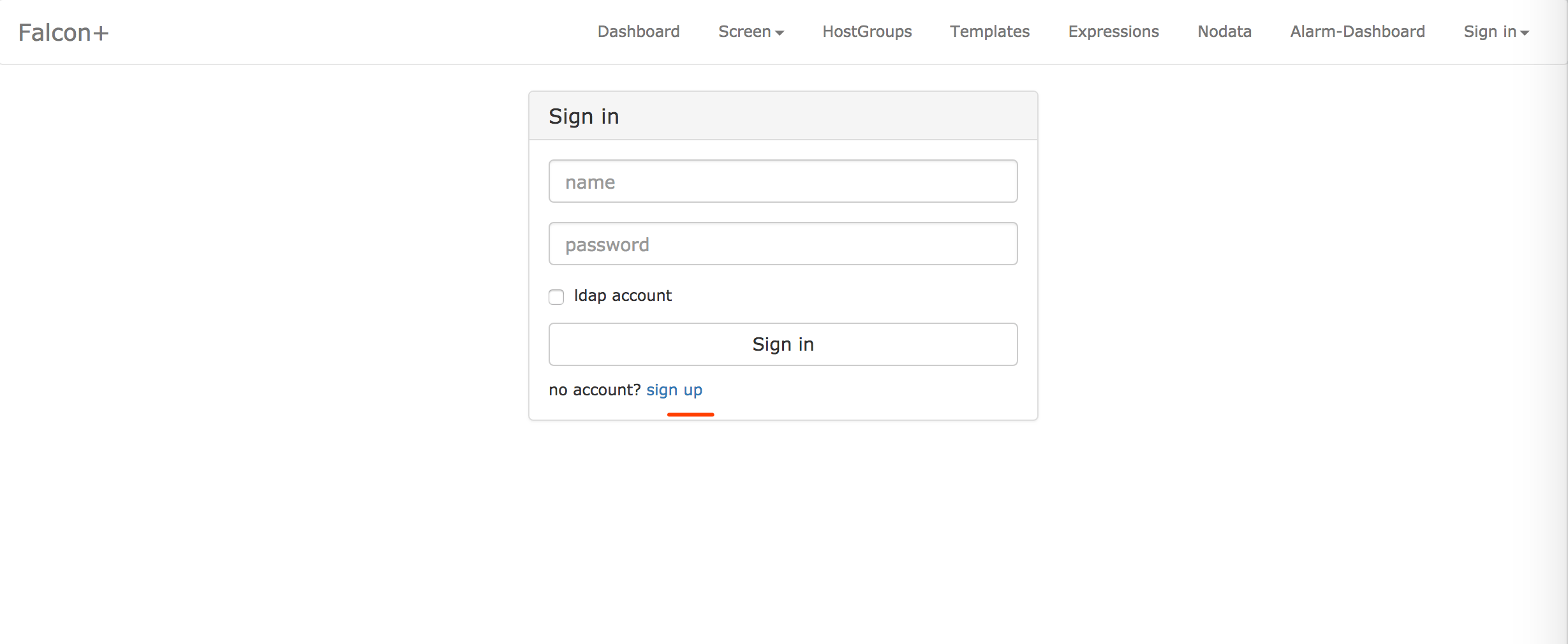Go to HostGroups in the navbar
Screen dimensions: 1568x644
[x=866, y=32]
